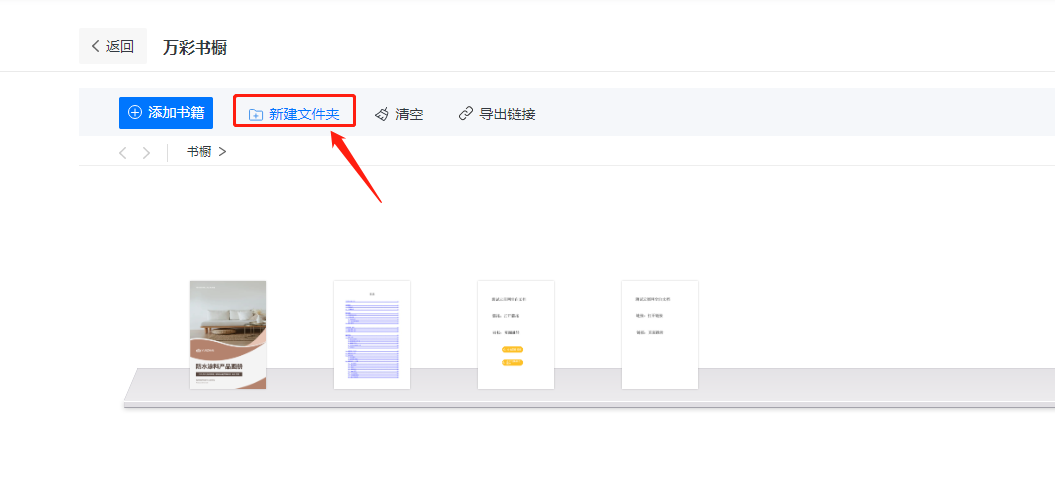Open the fourth book on the shelf
1055x484 pixels.
coord(660,334)
